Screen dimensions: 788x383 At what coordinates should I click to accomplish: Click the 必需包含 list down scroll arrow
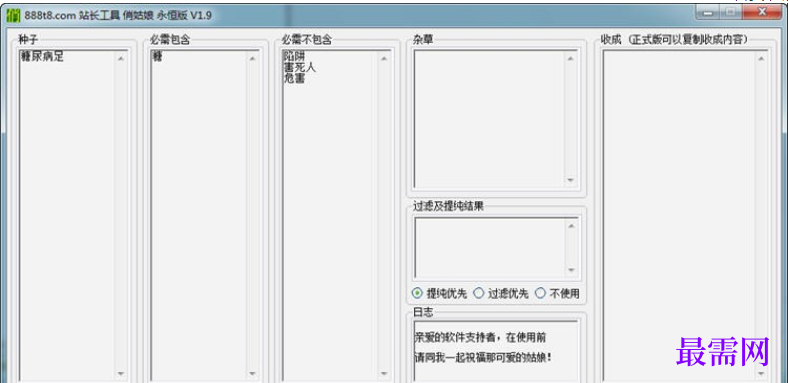[252, 373]
